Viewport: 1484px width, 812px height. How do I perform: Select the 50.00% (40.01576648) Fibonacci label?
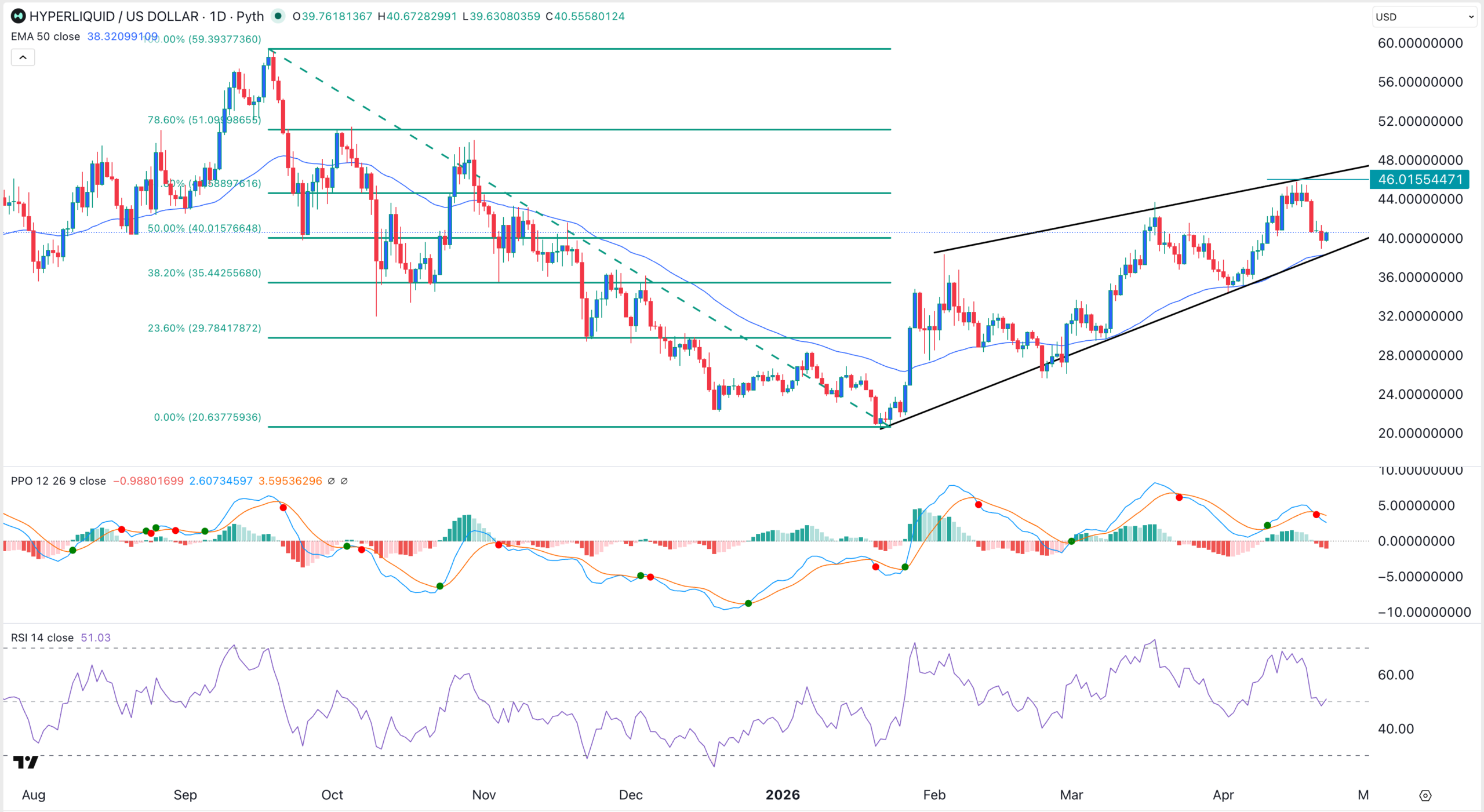(204, 228)
